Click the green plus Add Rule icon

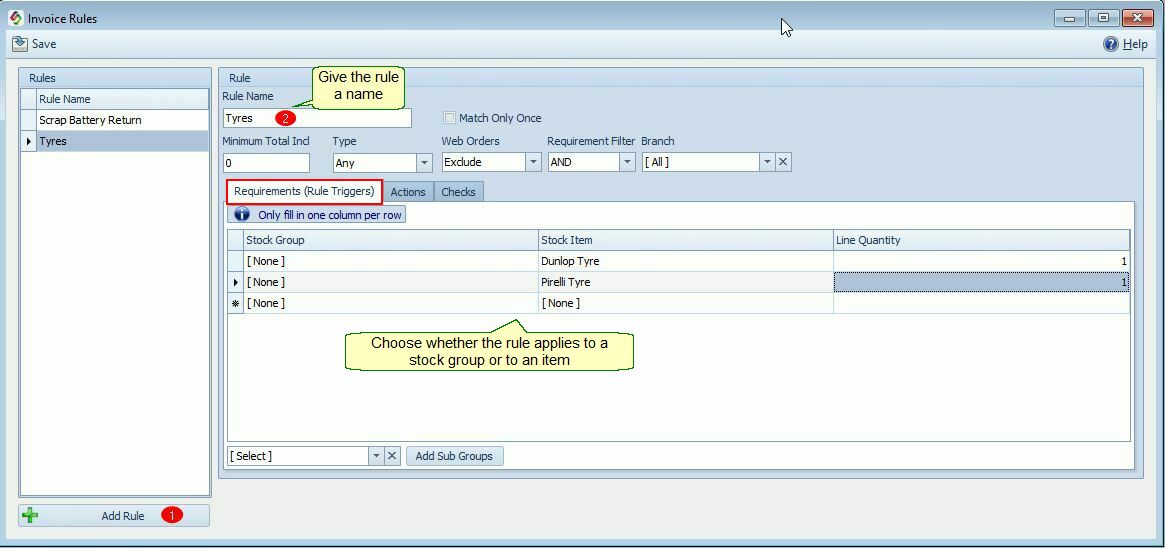point(30,515)
